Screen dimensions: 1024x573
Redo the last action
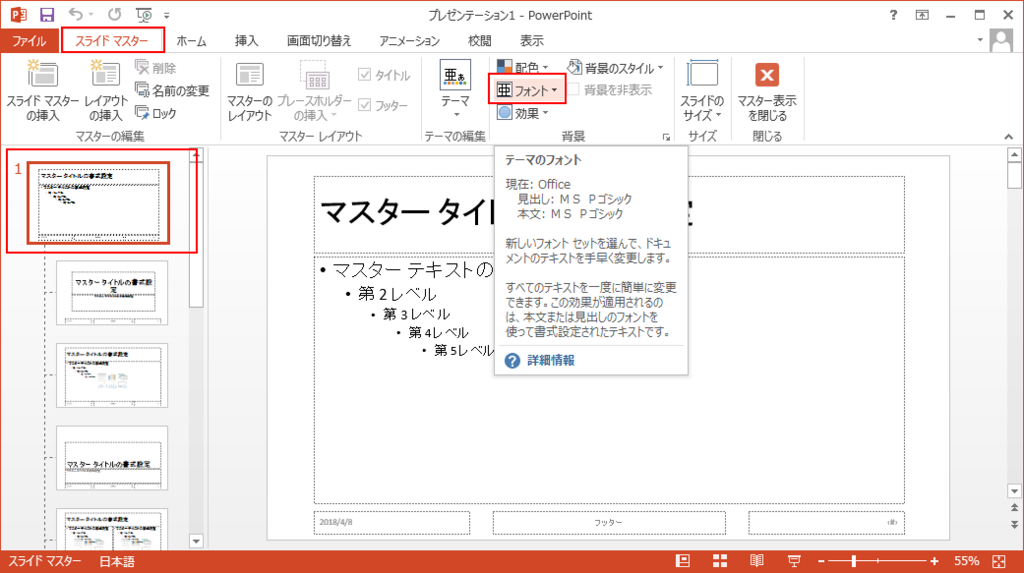pos(114,14)
